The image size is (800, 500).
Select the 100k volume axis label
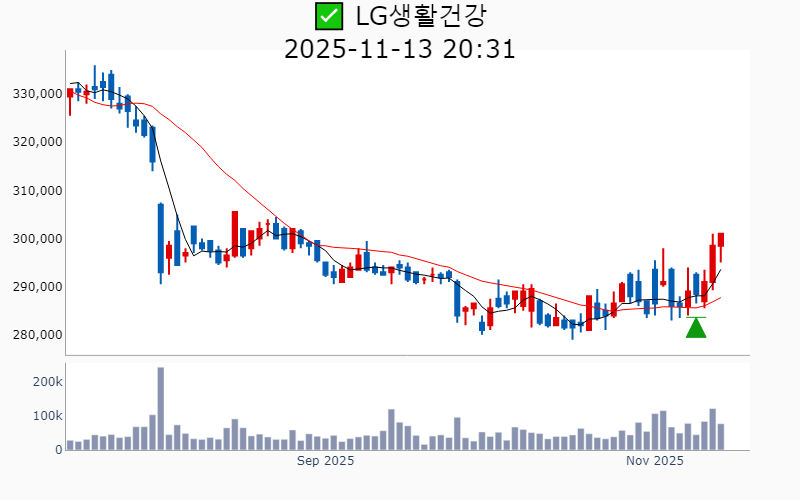coord(47,416)
